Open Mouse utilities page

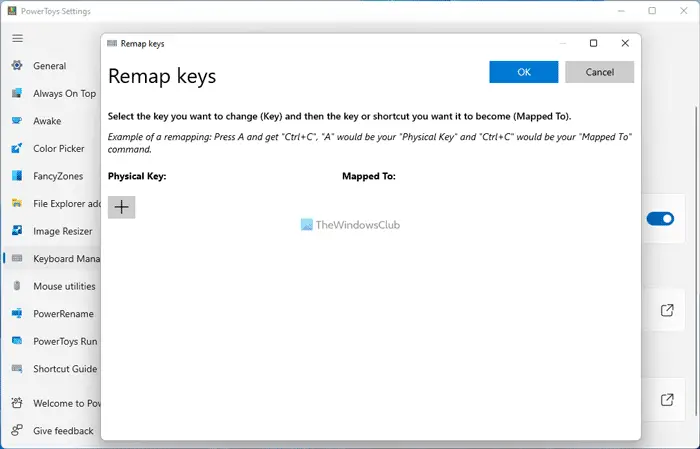pyautogui.click(x=64, y=287)
